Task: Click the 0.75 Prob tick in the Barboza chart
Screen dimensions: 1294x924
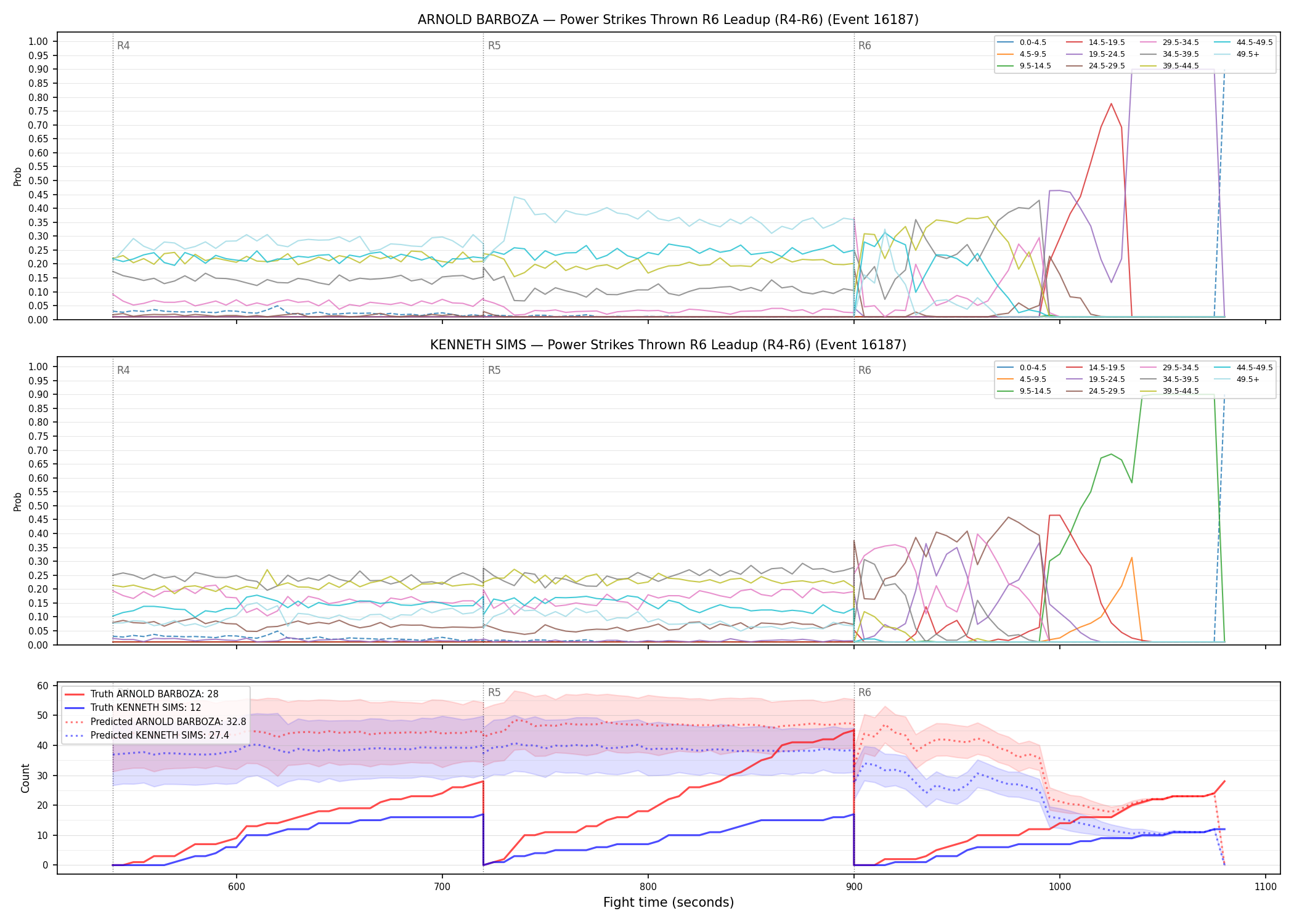Action: pos(38,111)
